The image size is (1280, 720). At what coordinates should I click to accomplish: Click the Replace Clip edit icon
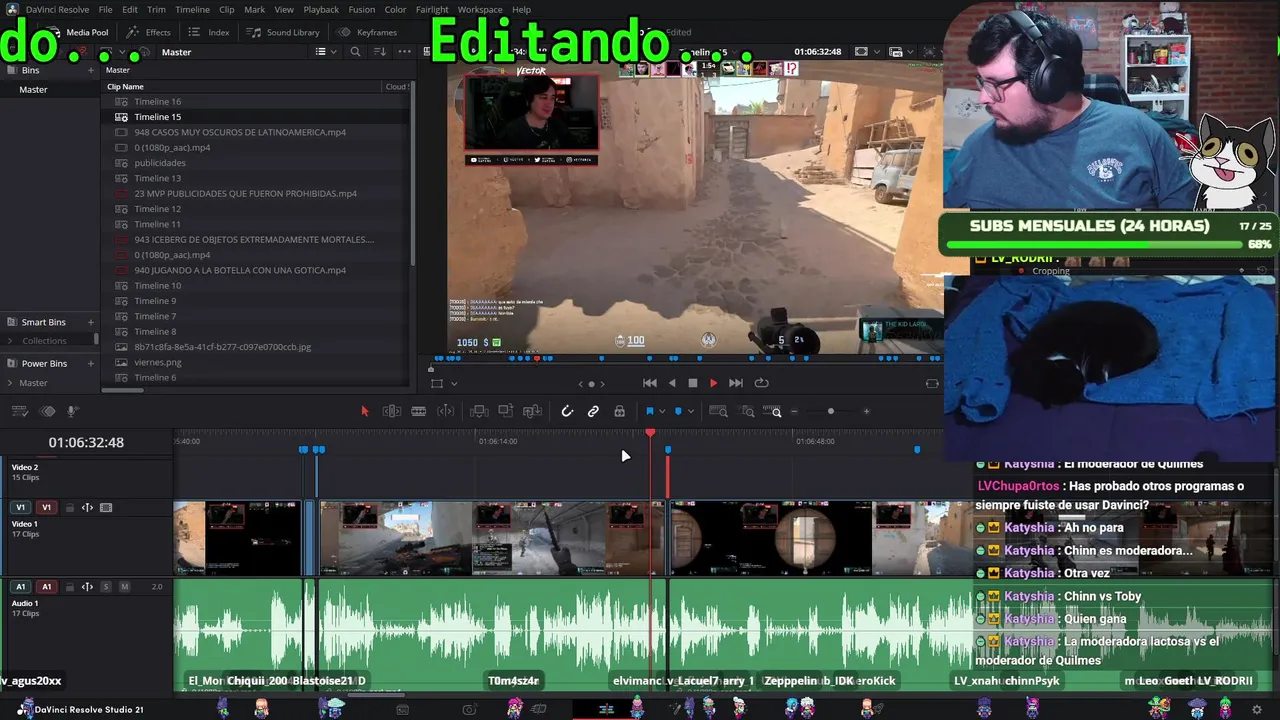[533, 411]
